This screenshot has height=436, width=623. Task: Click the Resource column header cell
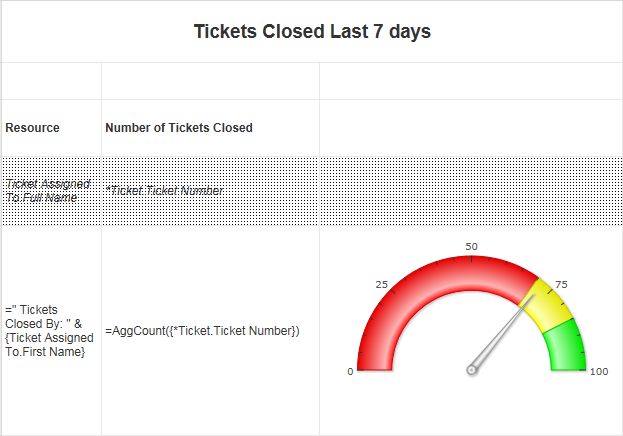52,128
